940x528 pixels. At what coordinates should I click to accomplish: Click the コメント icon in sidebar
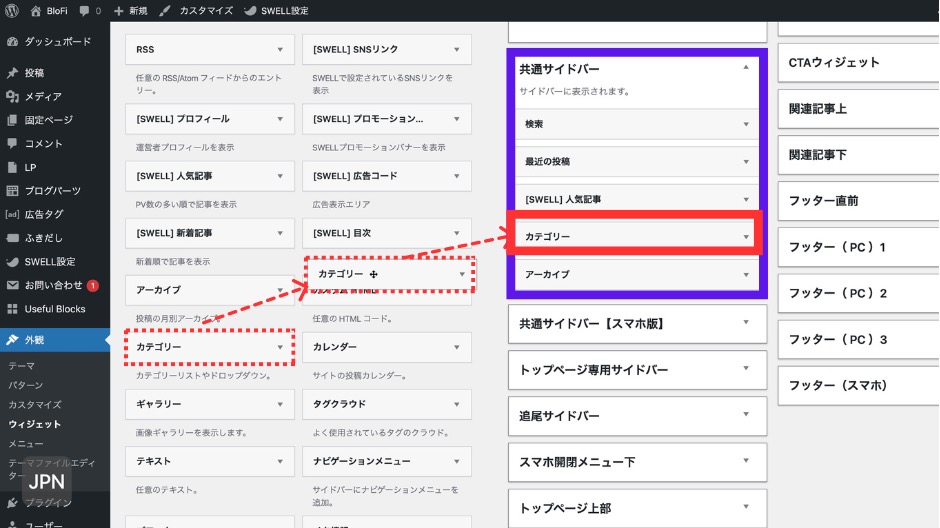point(12,143)
